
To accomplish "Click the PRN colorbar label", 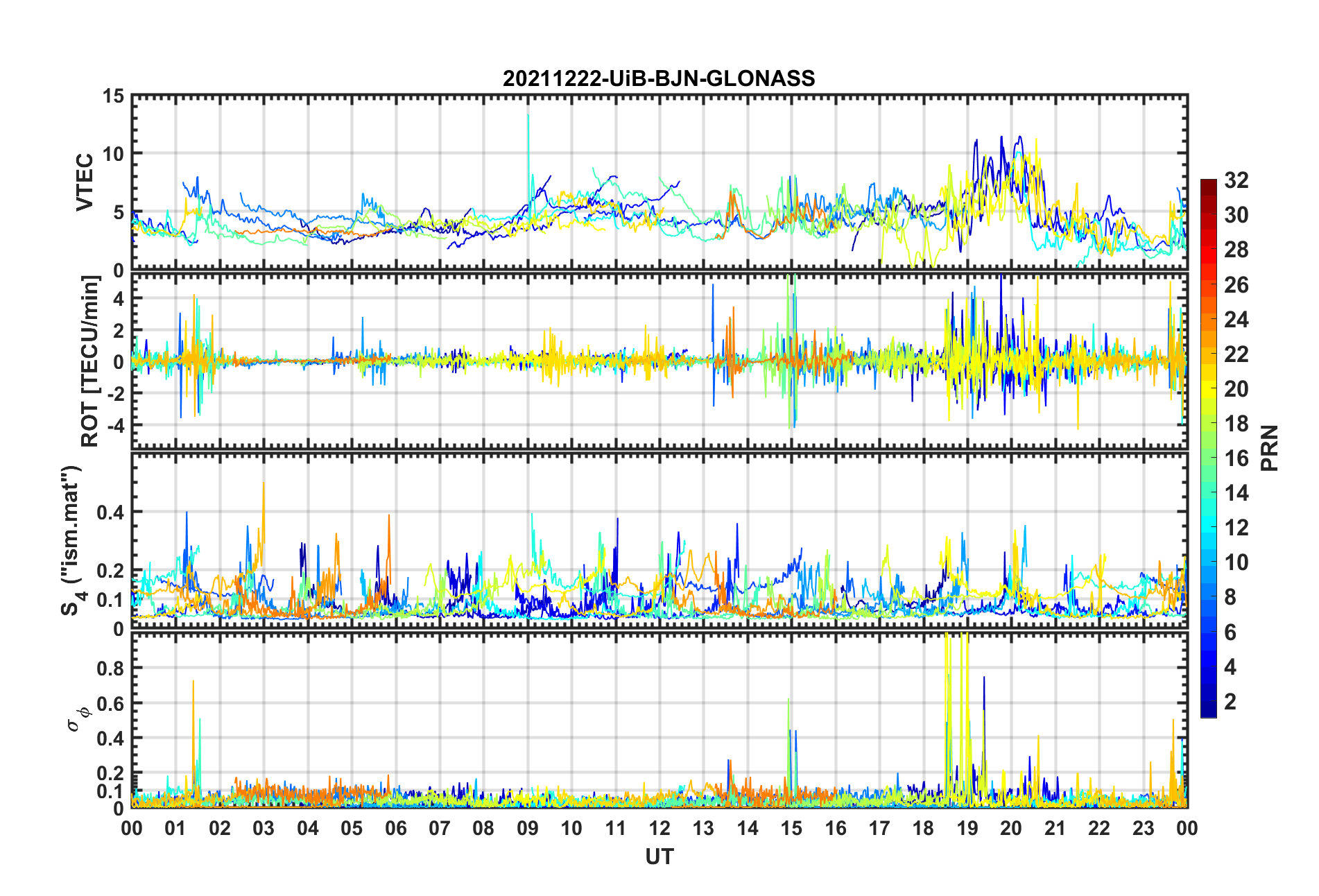I will (x=1269, y=448).
